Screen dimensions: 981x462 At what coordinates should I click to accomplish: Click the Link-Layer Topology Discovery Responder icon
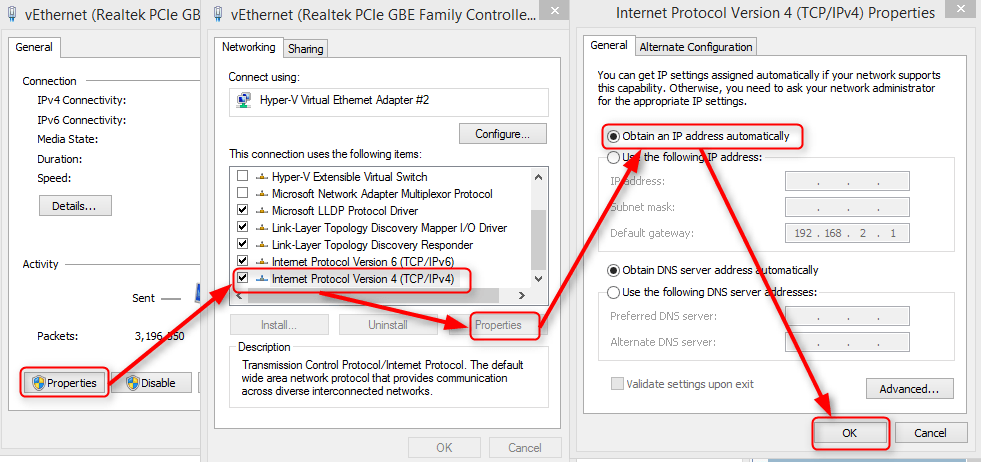tap(262, 245)
